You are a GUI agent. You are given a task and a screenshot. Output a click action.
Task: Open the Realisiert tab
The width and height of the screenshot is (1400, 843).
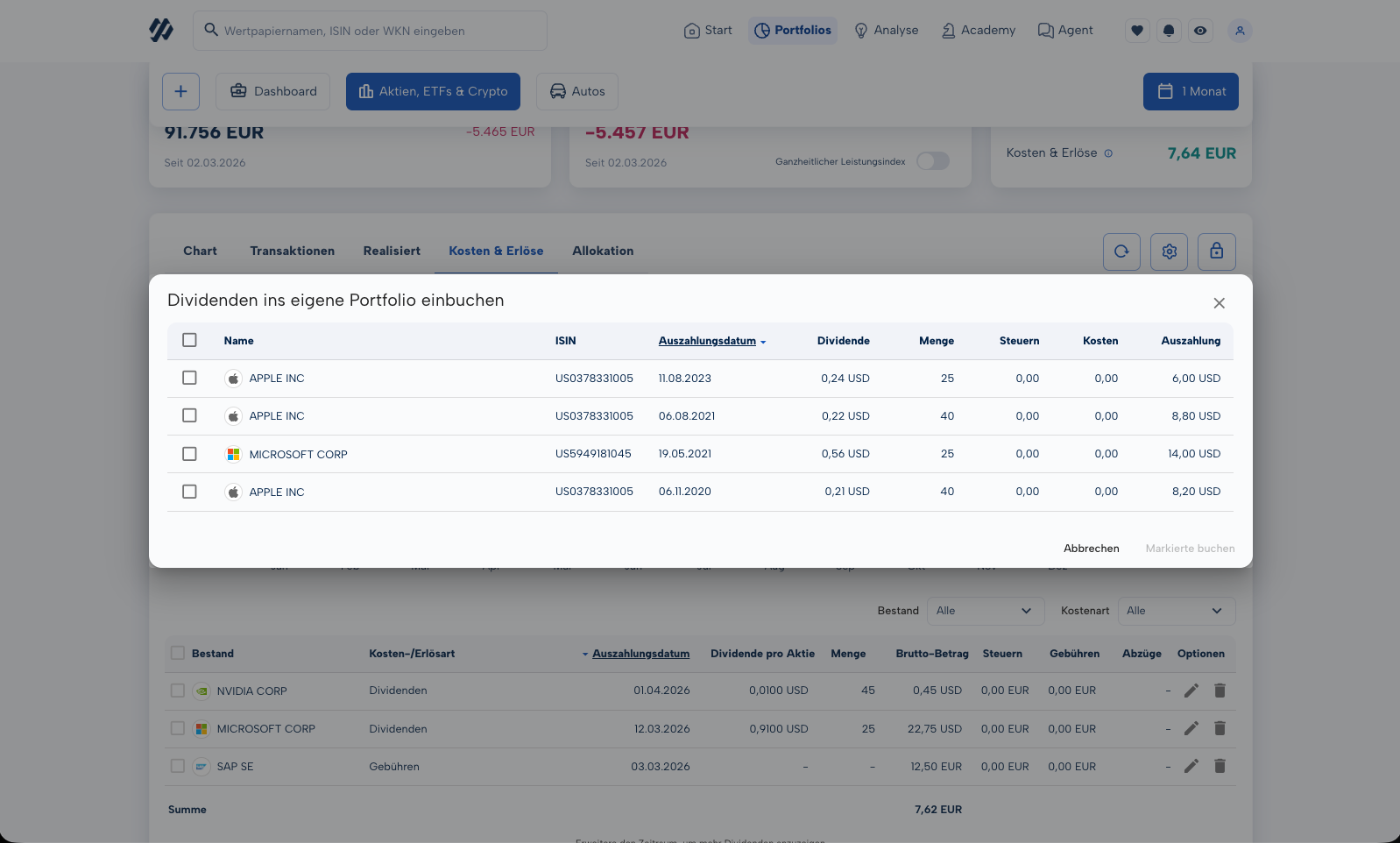pyautogui.click(x=392, y=251)
